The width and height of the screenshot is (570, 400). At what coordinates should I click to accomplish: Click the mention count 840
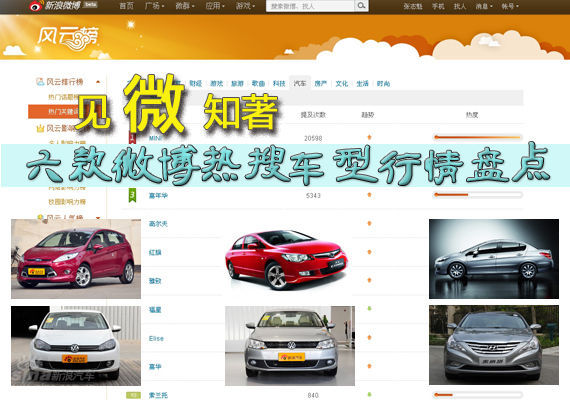(x=313, y=395)
